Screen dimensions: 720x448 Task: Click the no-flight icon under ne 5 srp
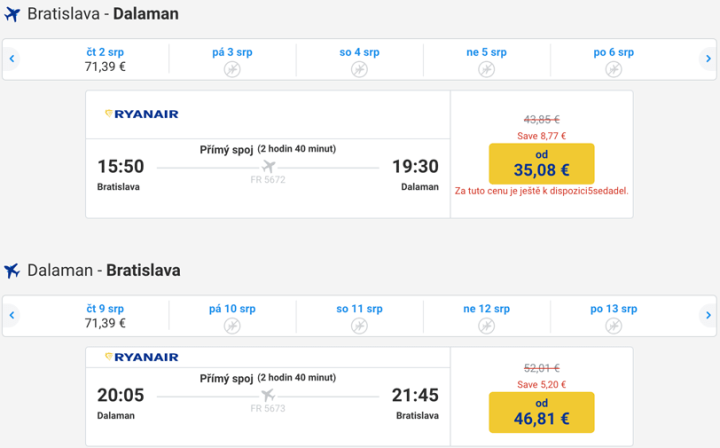pos(486,69)
